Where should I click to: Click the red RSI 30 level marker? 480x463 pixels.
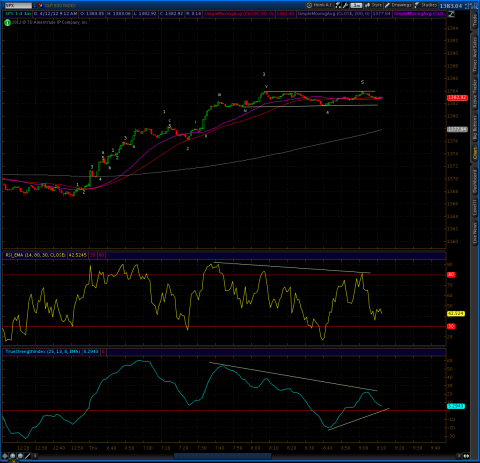tap(451, 326)
